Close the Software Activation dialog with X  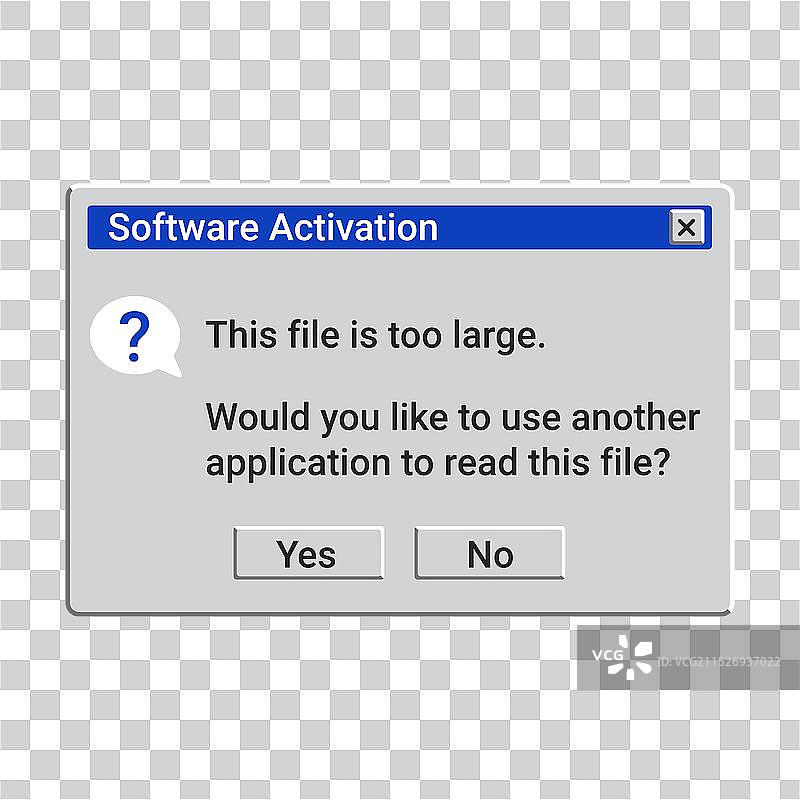pos(686,228)
